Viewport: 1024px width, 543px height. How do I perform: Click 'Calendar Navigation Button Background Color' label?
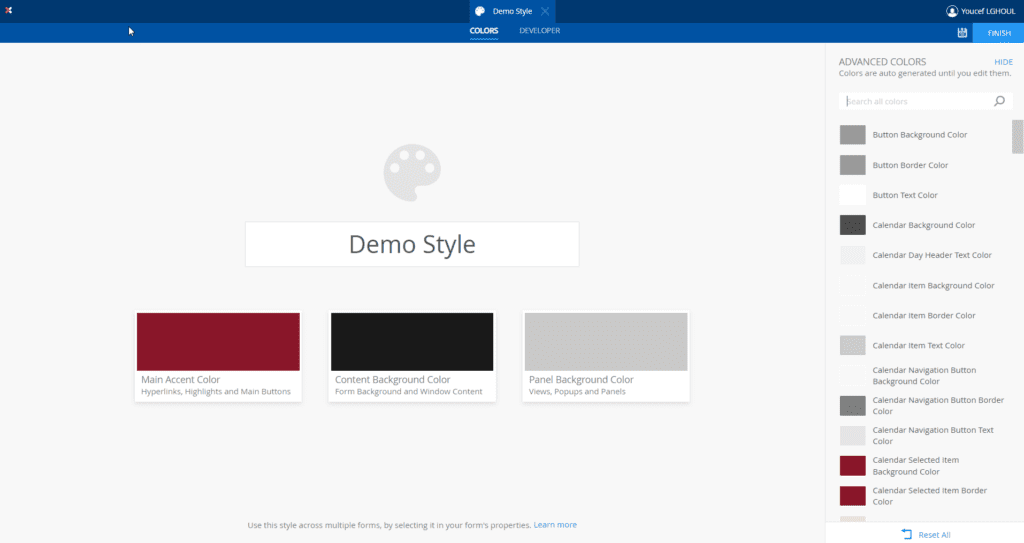point(924,376)
